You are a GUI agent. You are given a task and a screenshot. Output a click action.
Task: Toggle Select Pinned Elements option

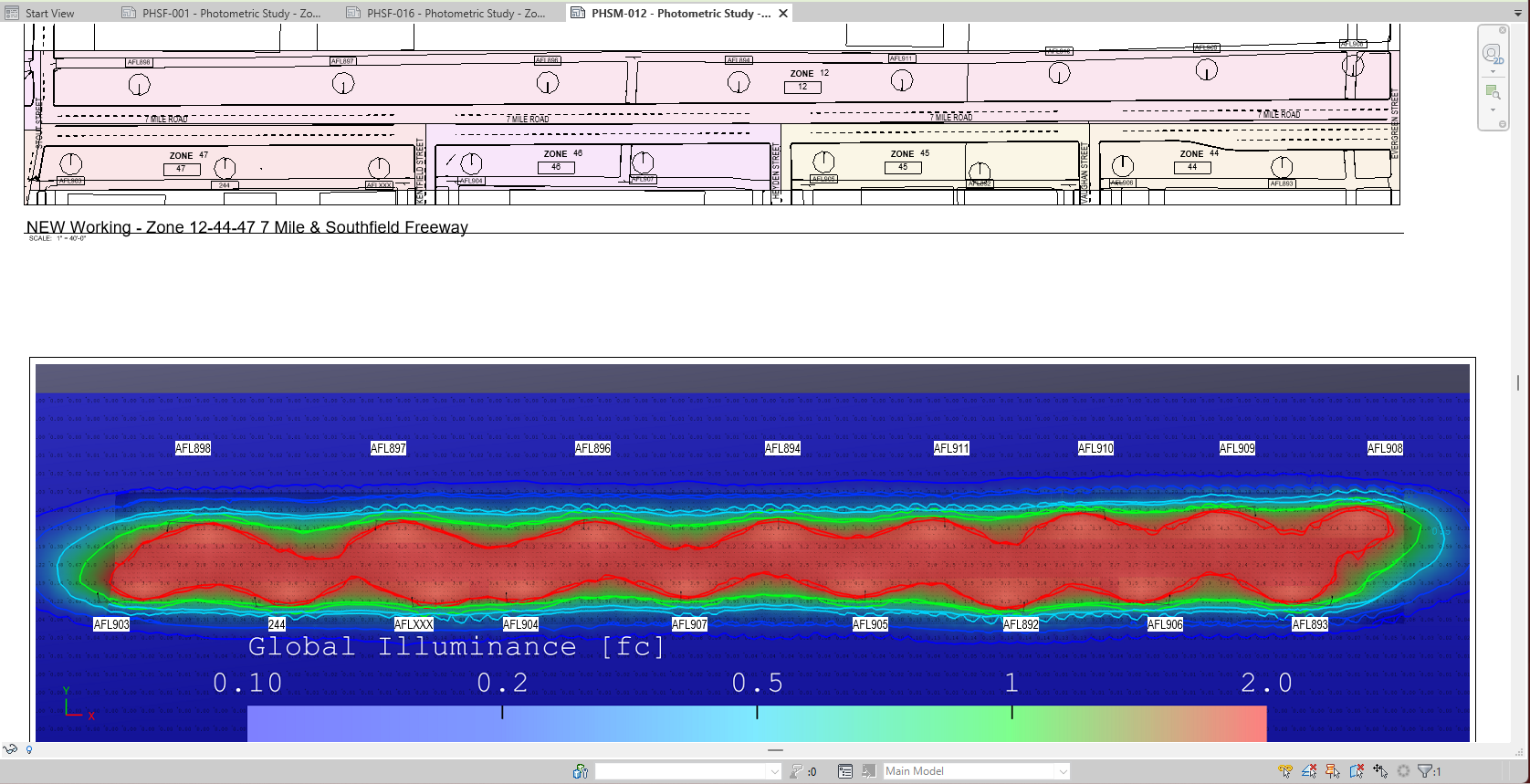point(1333,771)
